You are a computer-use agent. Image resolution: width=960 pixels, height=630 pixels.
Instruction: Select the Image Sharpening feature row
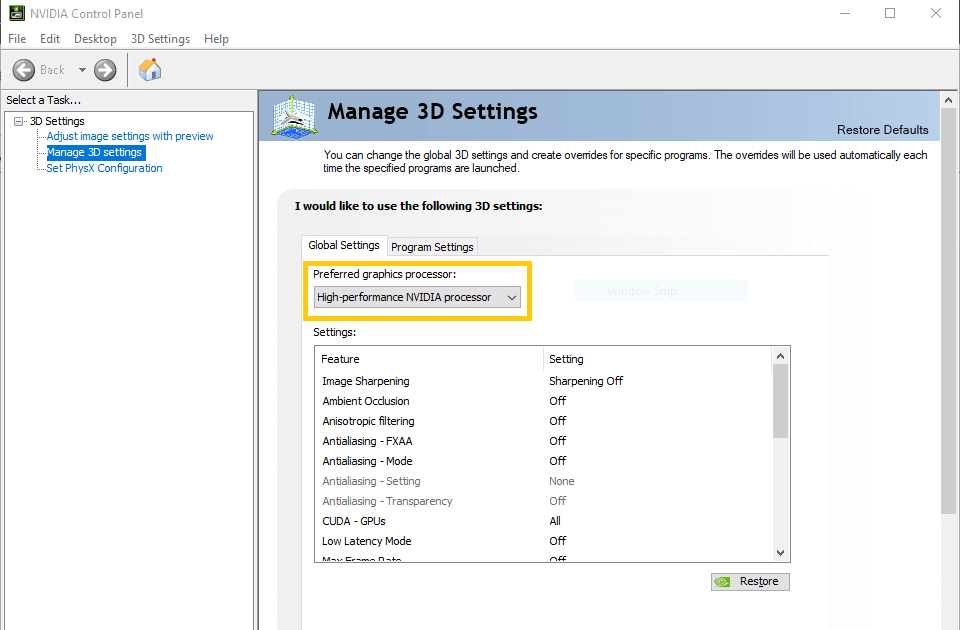543,381
